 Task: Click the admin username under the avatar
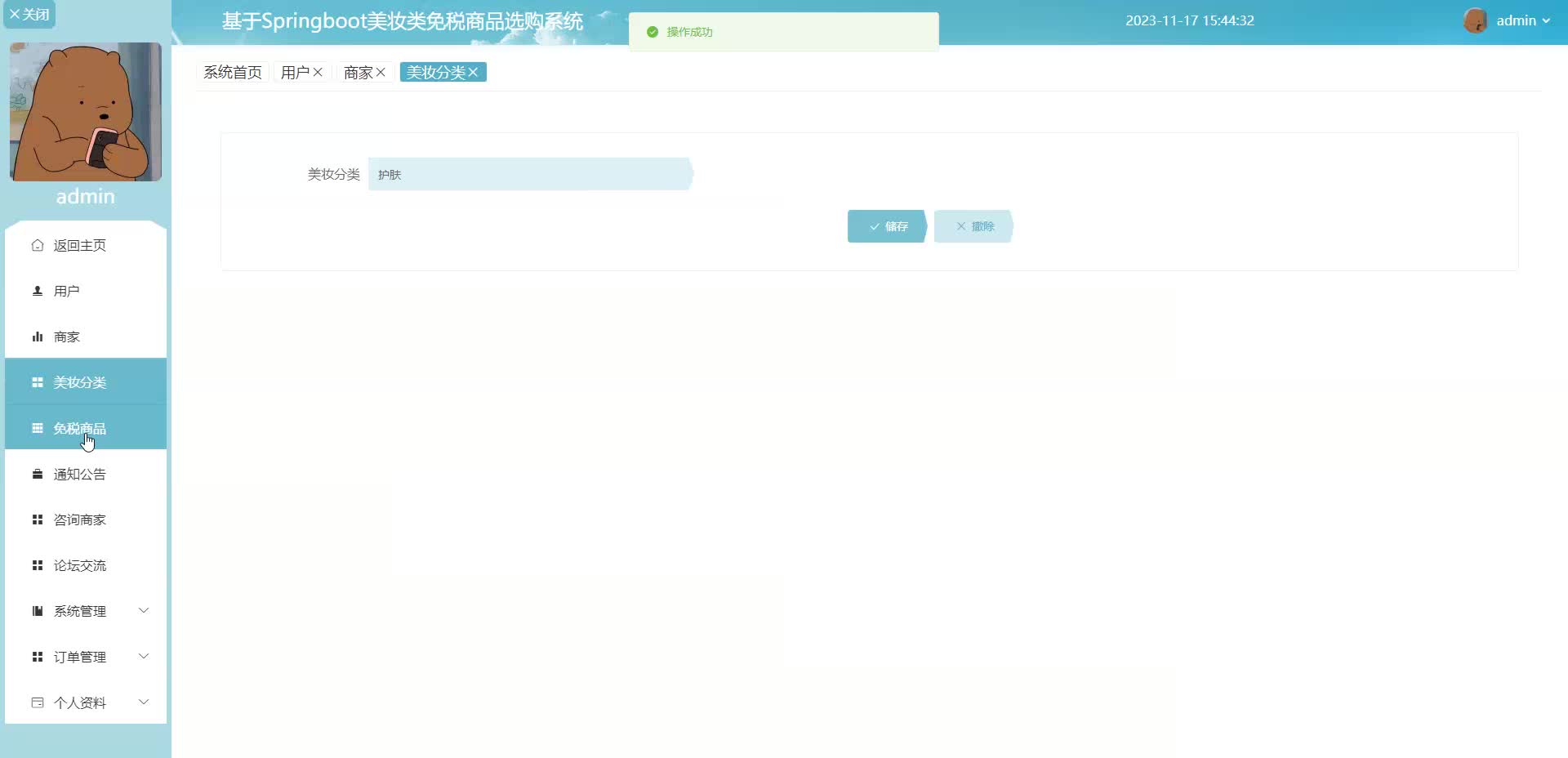pyautogui.click(x=86, y=196)
